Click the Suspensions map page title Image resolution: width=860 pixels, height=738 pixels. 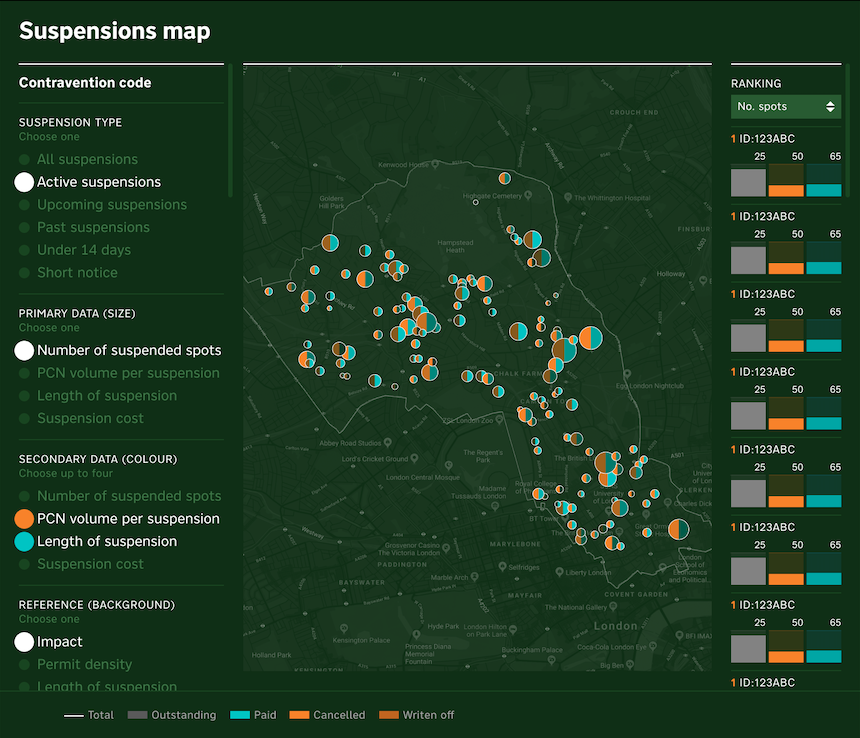pos(115,31)
